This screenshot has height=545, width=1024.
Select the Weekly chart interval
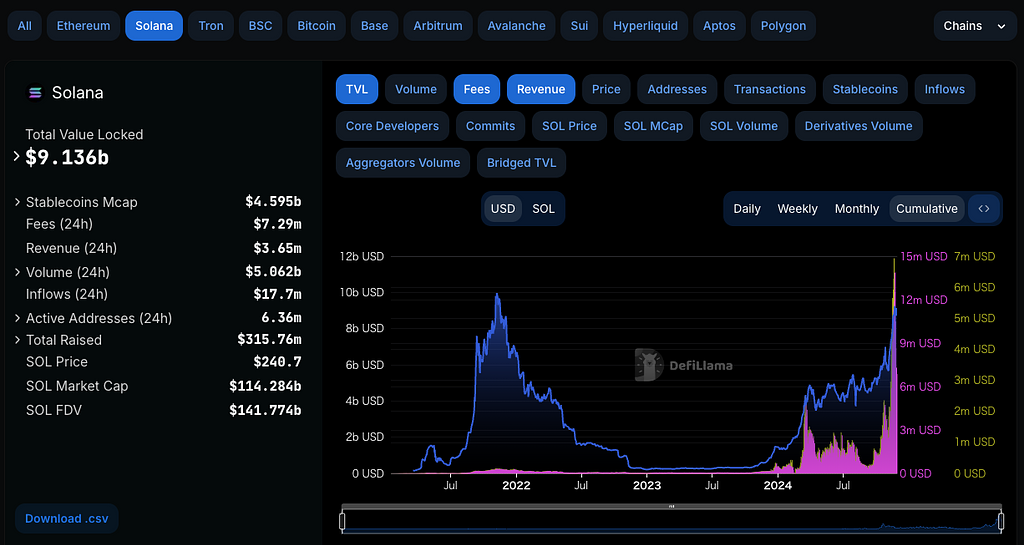point(797,209)
